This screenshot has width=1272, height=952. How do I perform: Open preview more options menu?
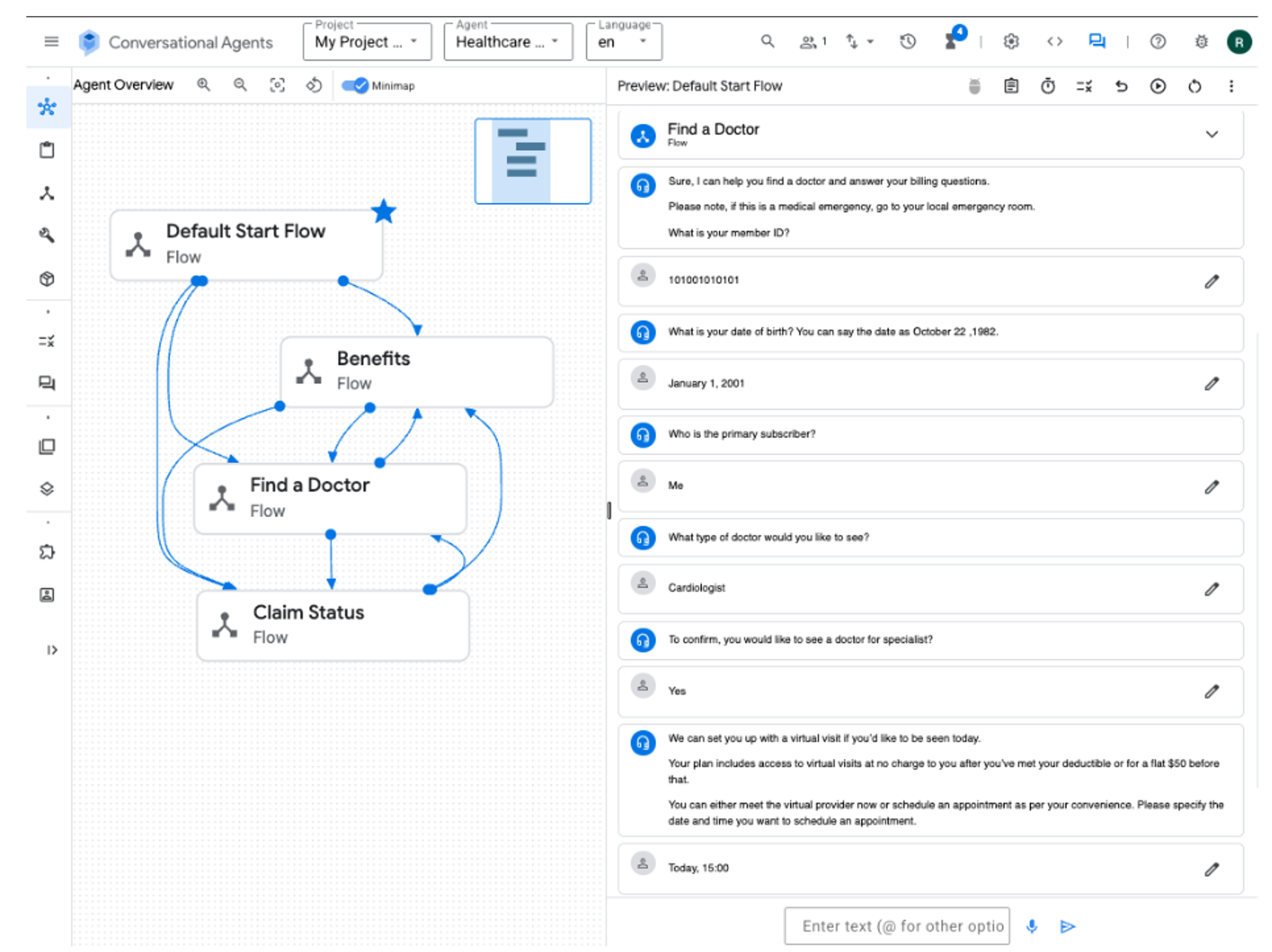click(1231, 86)
